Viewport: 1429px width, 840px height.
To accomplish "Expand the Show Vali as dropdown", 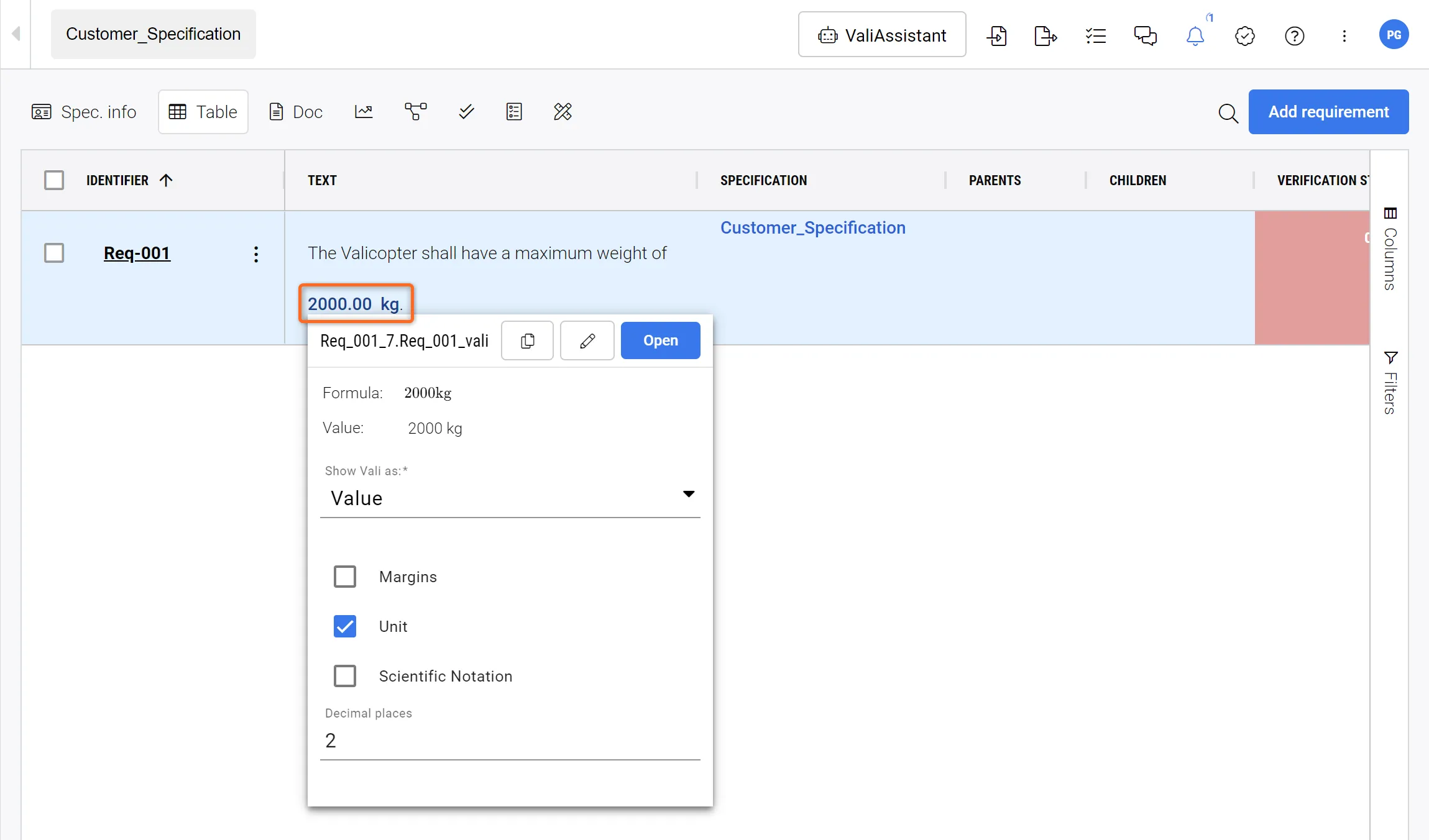I will click(510, 498).
